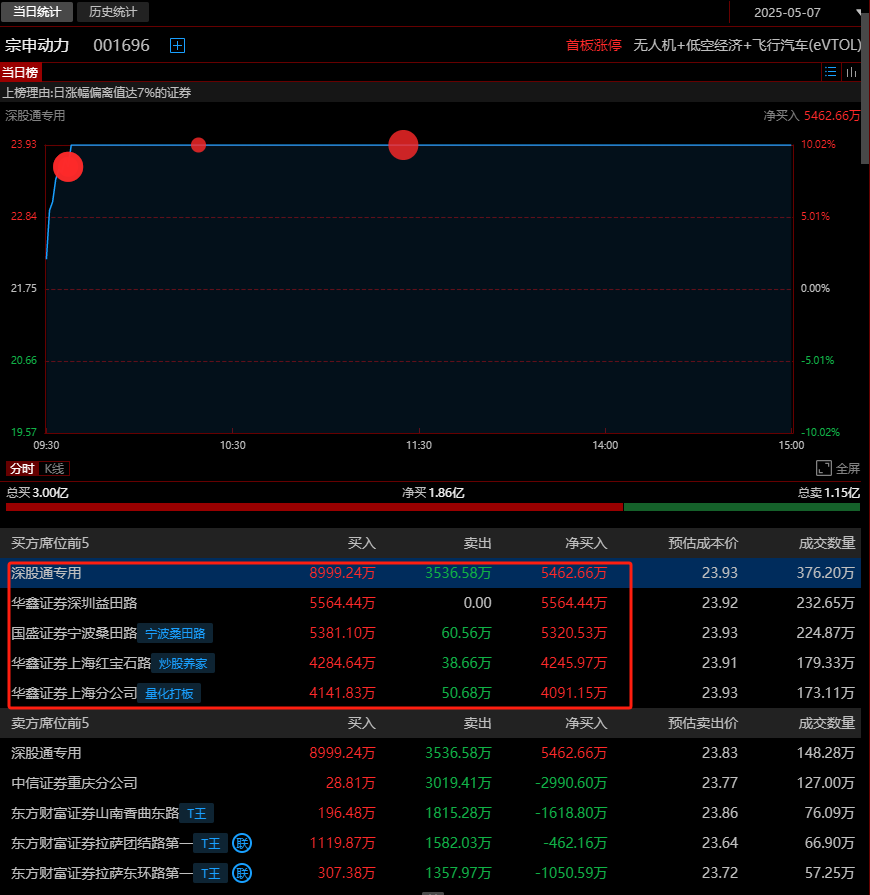Click 买入 header in buyer table
The width and height of the screenshot is (870, 895).
tap(361, 543)
